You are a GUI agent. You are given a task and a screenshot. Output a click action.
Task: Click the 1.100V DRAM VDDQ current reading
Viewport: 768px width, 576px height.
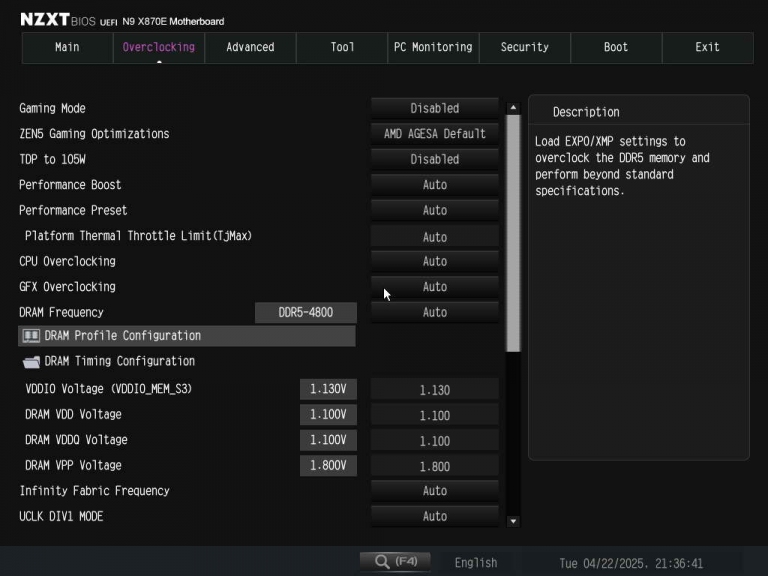(328, 440)
